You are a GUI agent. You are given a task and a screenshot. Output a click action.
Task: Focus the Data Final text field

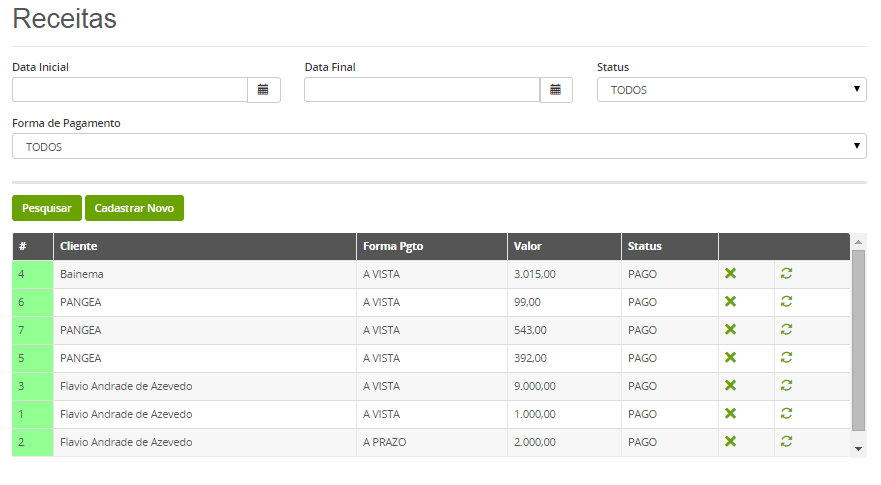(x=422, y=90)
